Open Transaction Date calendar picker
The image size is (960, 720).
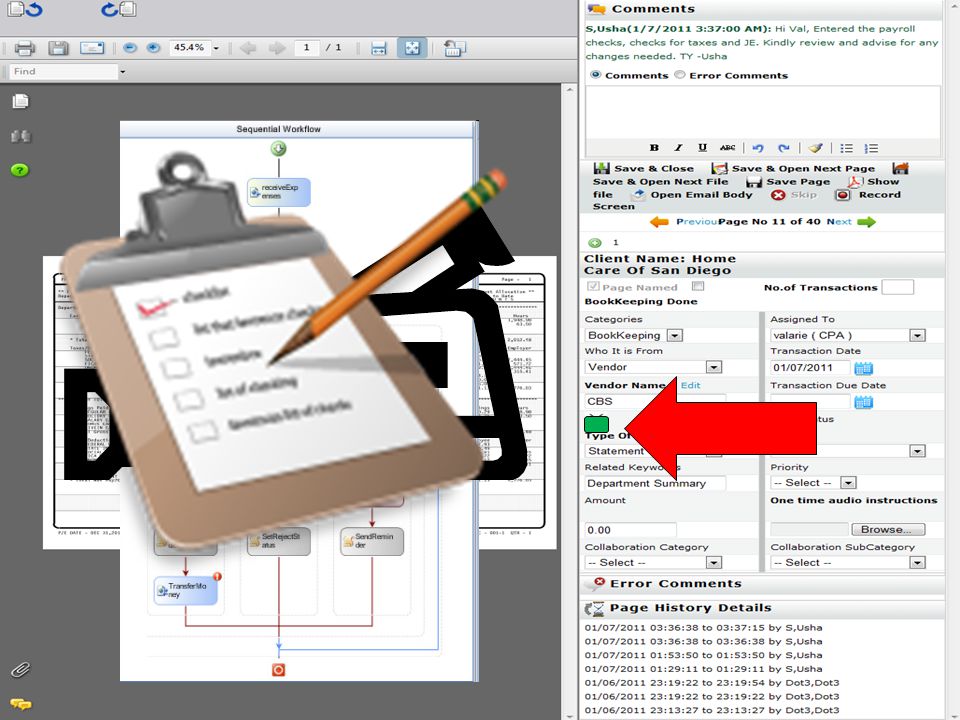point(863,368)
